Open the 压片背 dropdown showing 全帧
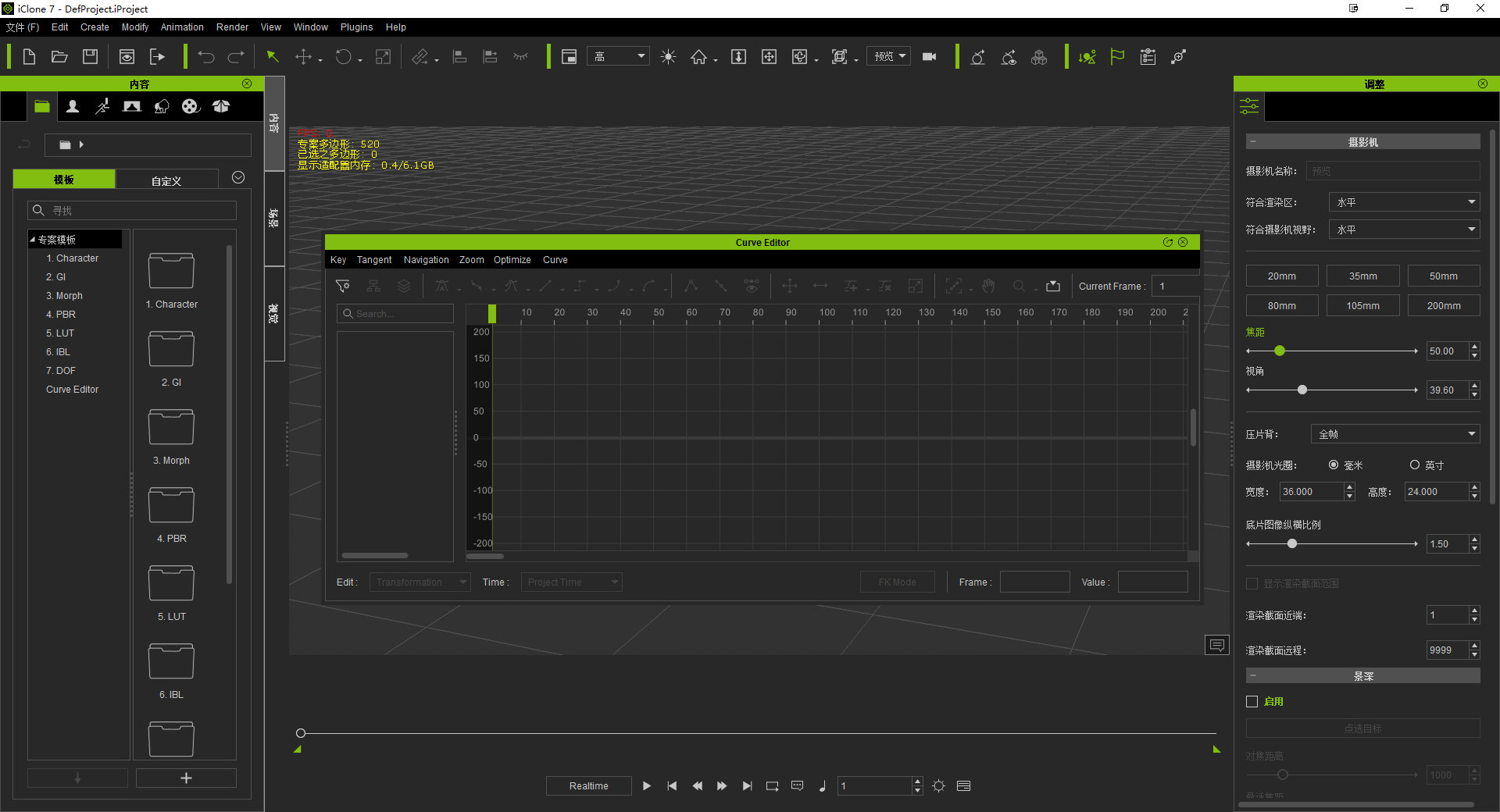The height and width of the screenshot is (812, 1500). click(1395, 433)
